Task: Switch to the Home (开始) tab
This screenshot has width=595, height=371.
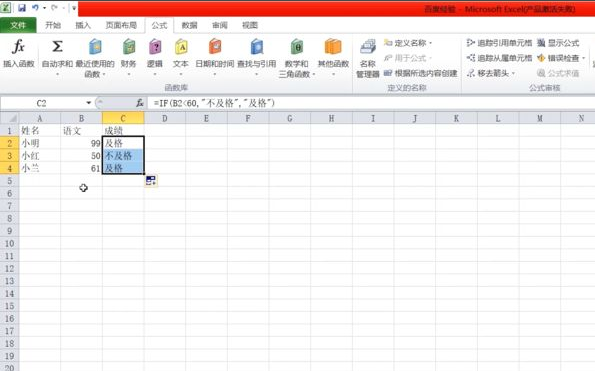Action: 53,25
